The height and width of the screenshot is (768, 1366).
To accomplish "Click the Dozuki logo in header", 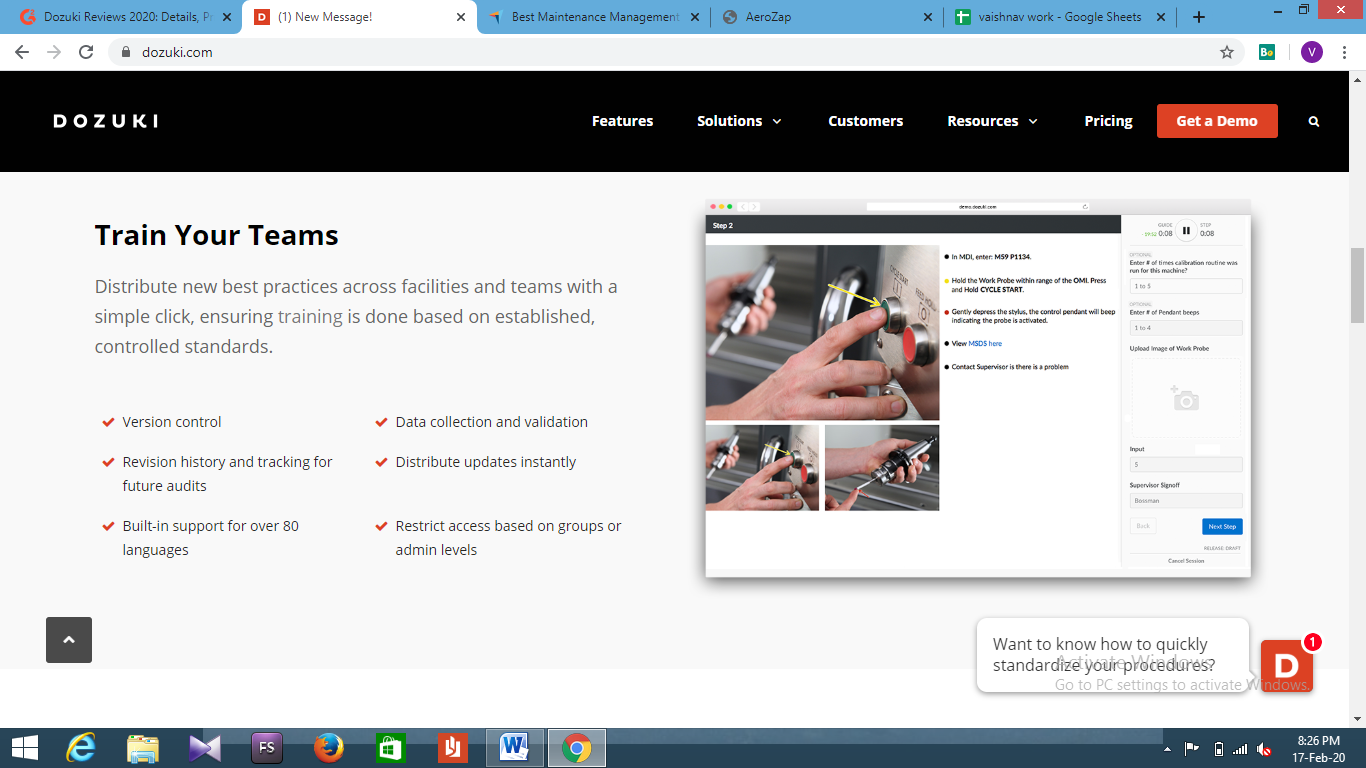I will click(105, 121).
